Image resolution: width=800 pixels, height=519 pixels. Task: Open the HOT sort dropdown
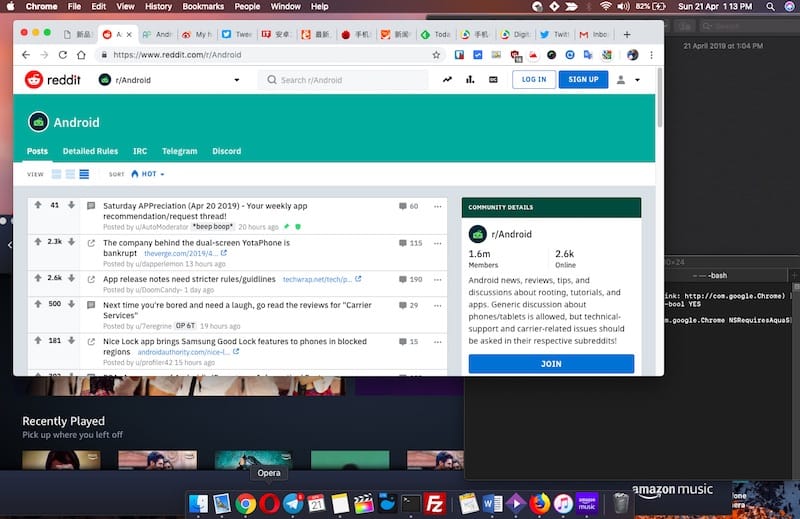[x=148, y=174]
